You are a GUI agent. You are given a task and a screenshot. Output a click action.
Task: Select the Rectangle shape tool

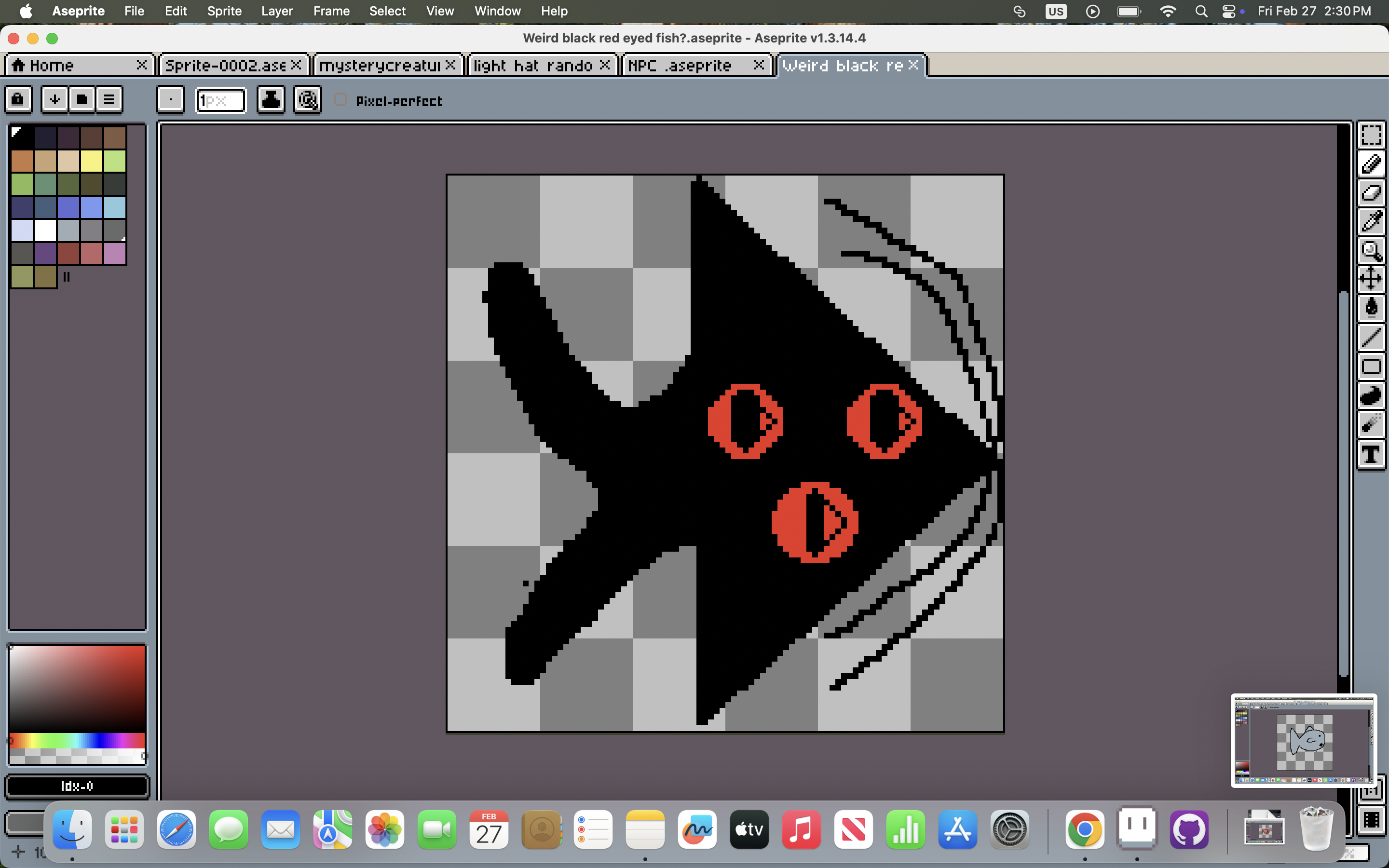click(x=1371, y=366)
